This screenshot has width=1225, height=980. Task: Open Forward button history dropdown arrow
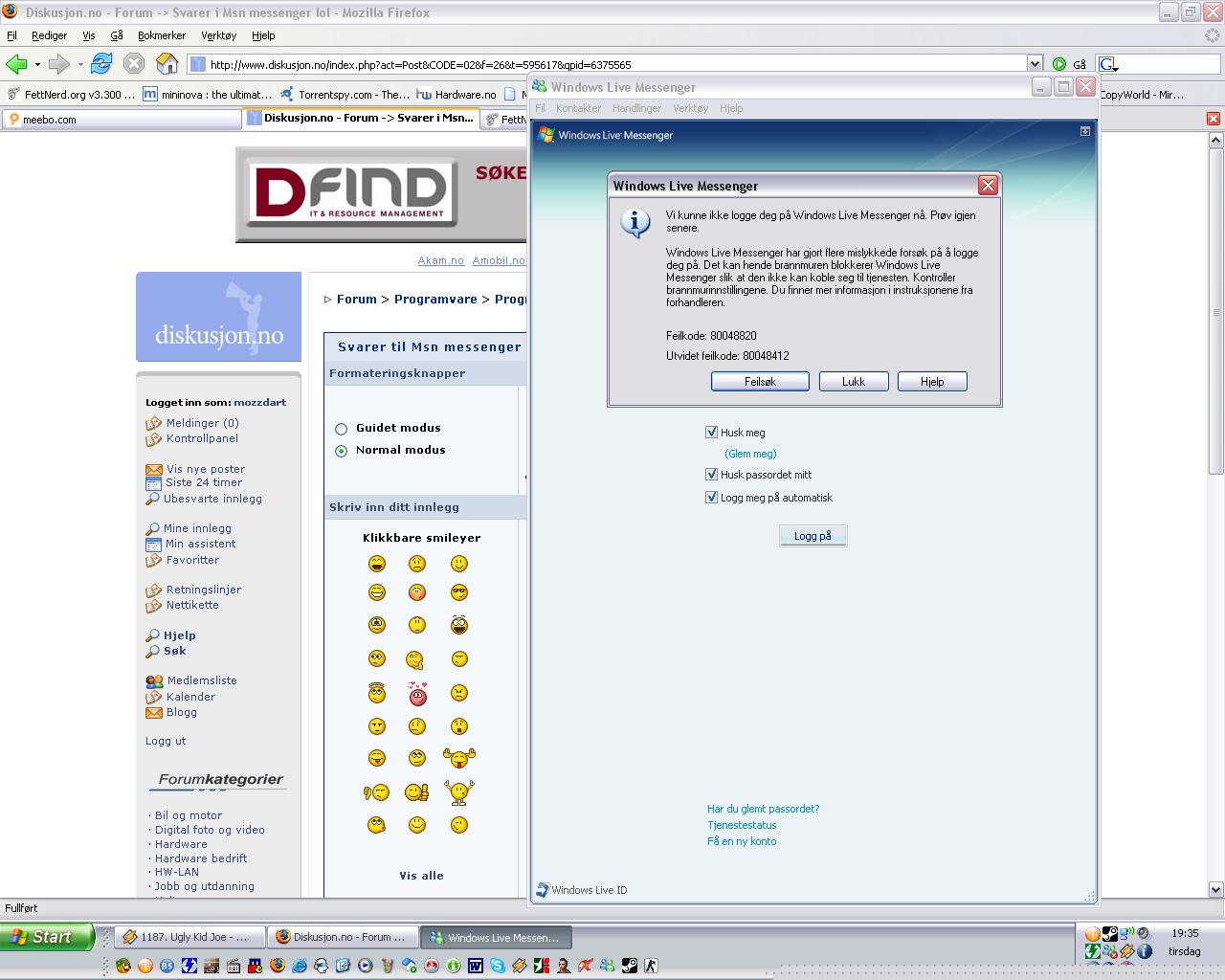point(80,65)
